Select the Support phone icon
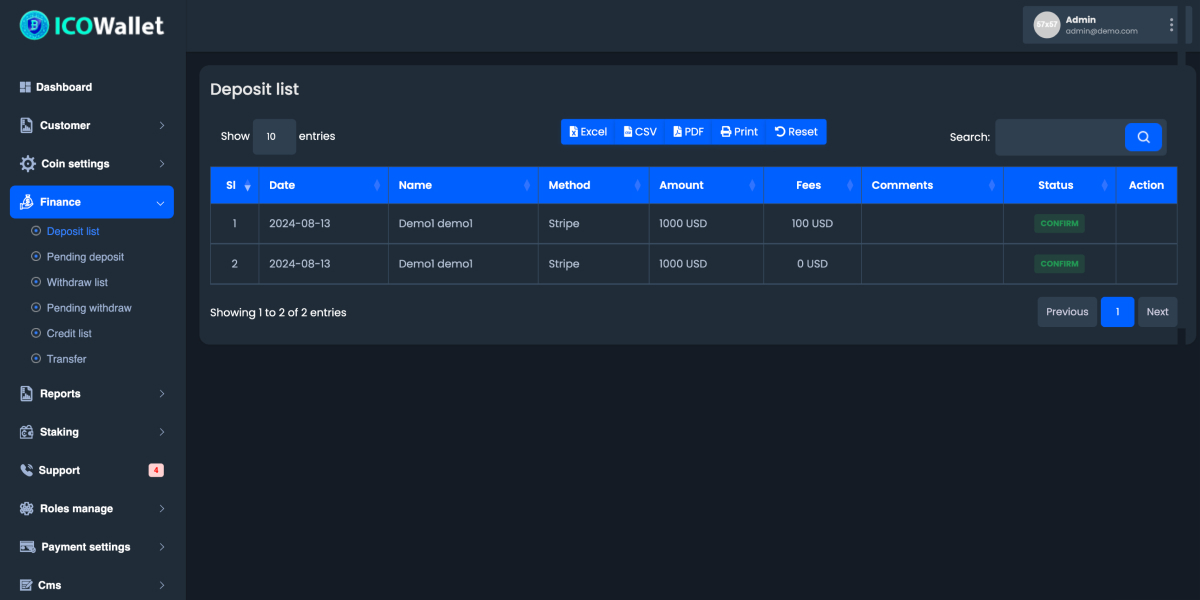 coord(26,469)
